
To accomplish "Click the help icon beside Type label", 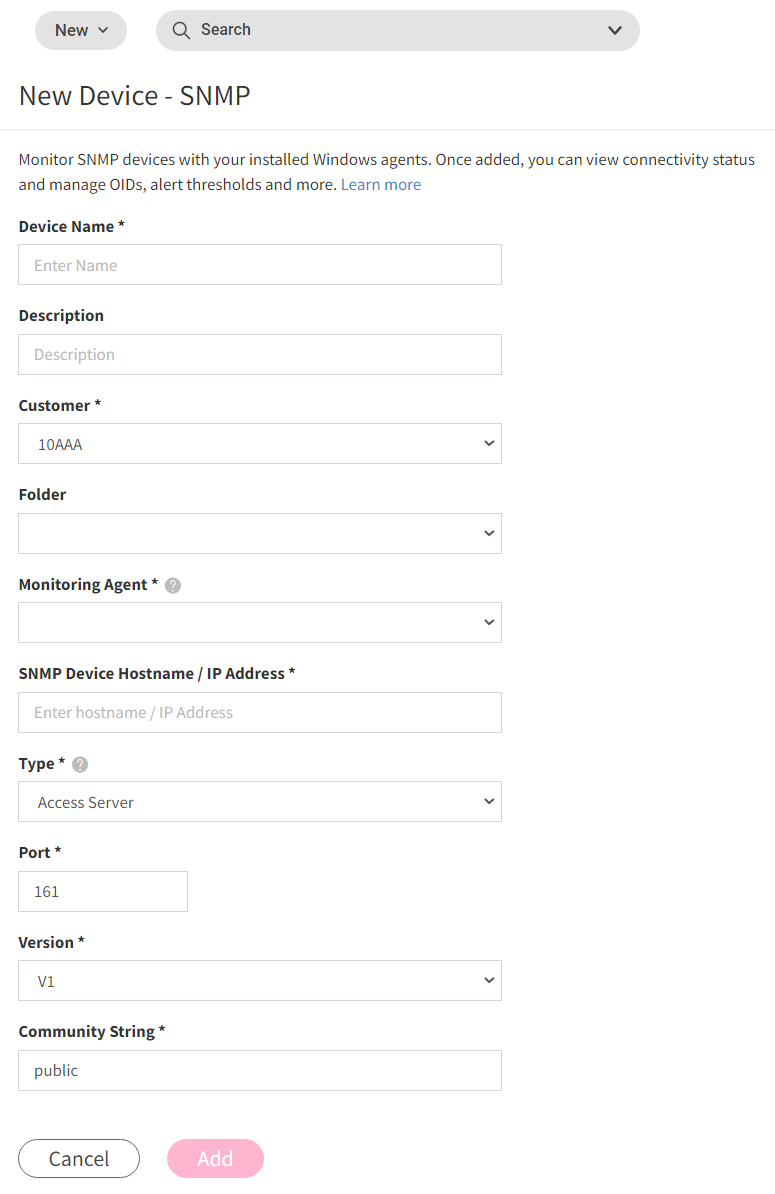I will click(x=80, y=765).
